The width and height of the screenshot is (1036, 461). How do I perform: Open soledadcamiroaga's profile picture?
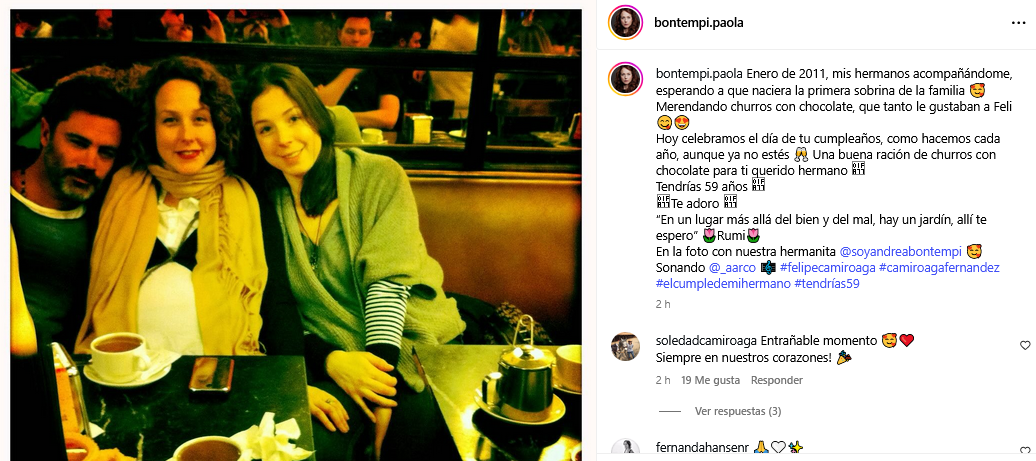point(625,347)
